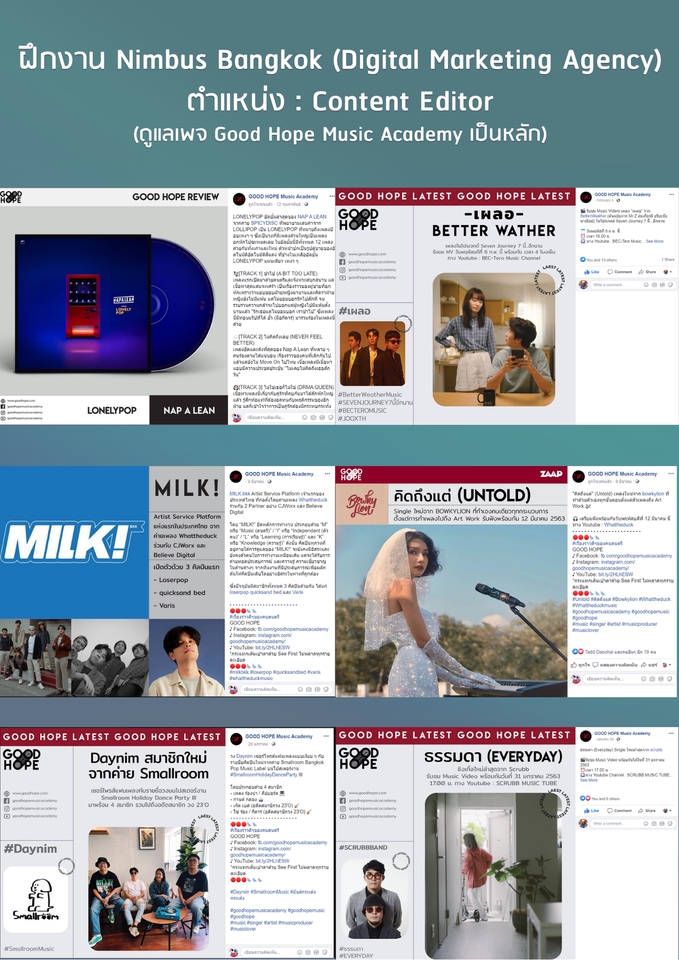Click the sticker icon in the Untold comment box
This screenshot has height=960, width=679.
669,678
